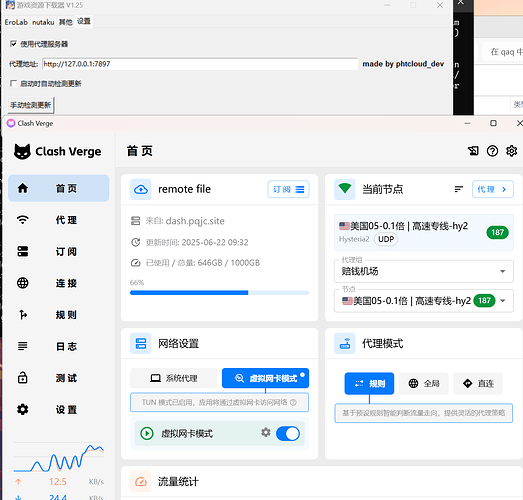The image size is (523, 500).
Task: Toggle the 虚拟网卡模式 switch off
Action: click(x=288, y=433)
